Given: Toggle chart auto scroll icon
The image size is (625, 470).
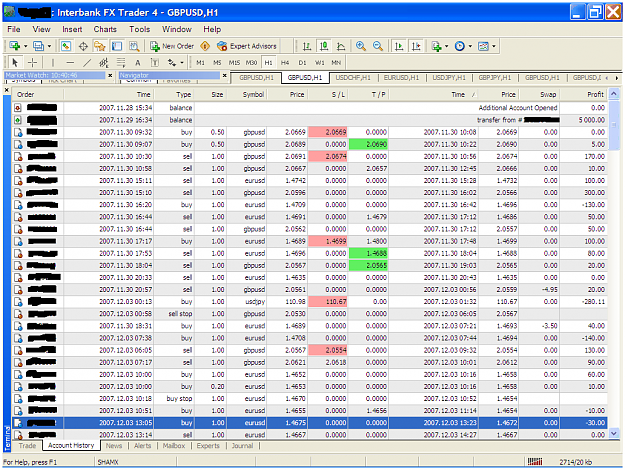Looking at the screenshot, I should pyautogui.click(x=399, y=46).
